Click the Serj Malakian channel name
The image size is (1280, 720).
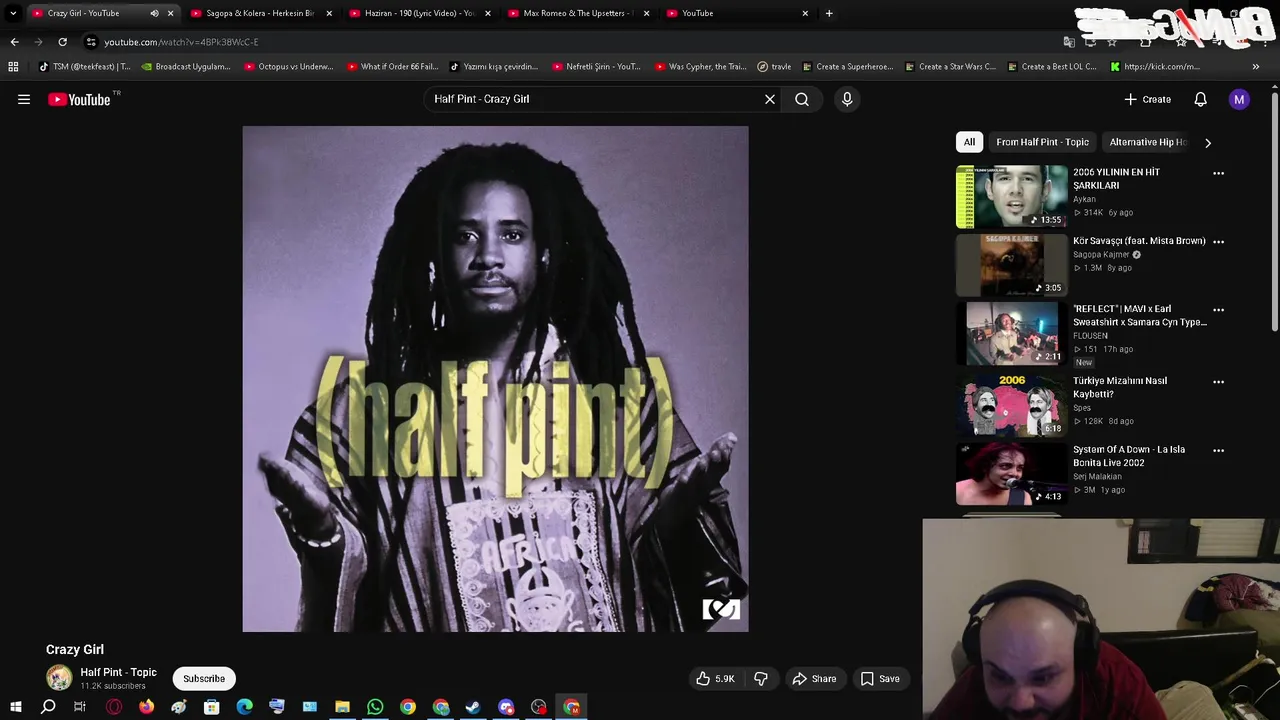click(1097, 477)
